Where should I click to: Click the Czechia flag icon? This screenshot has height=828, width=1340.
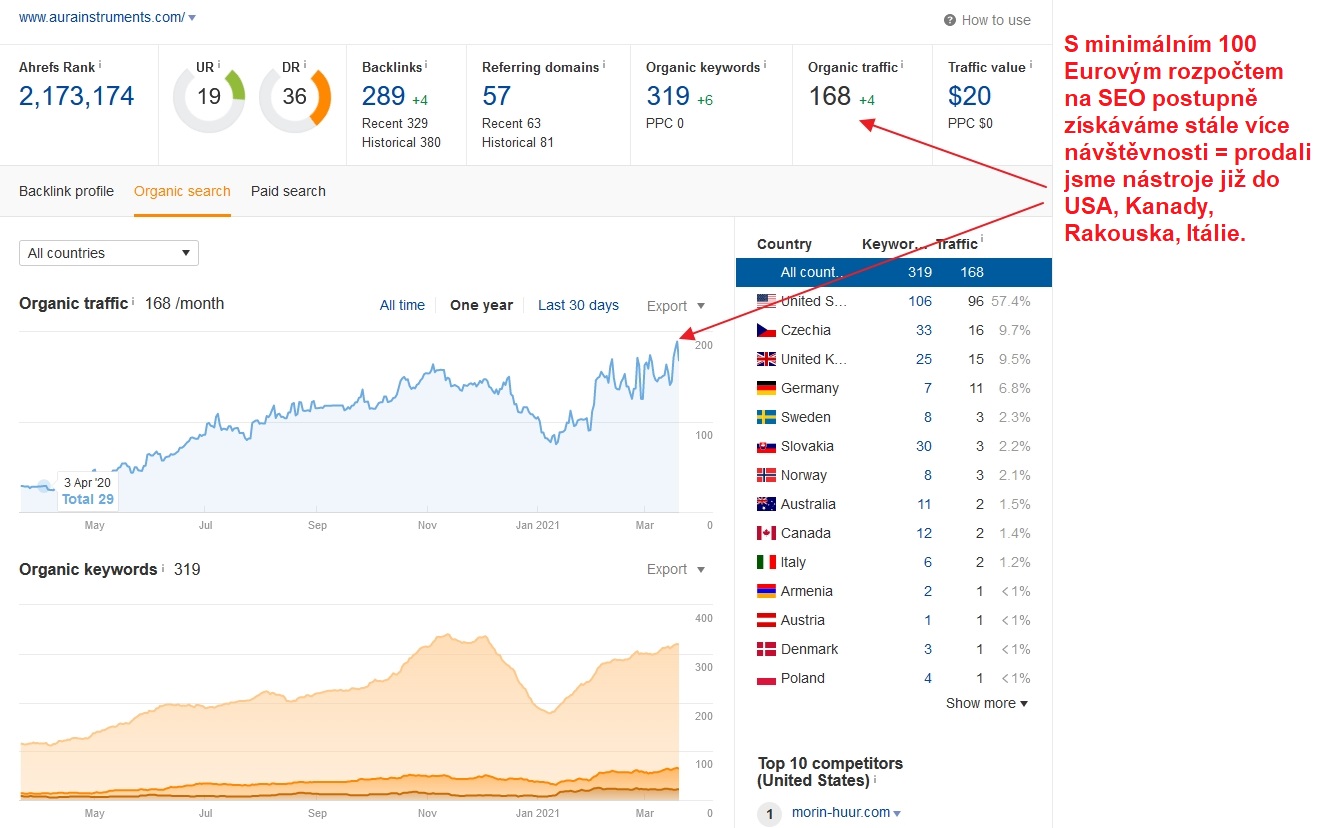point(766,330)
